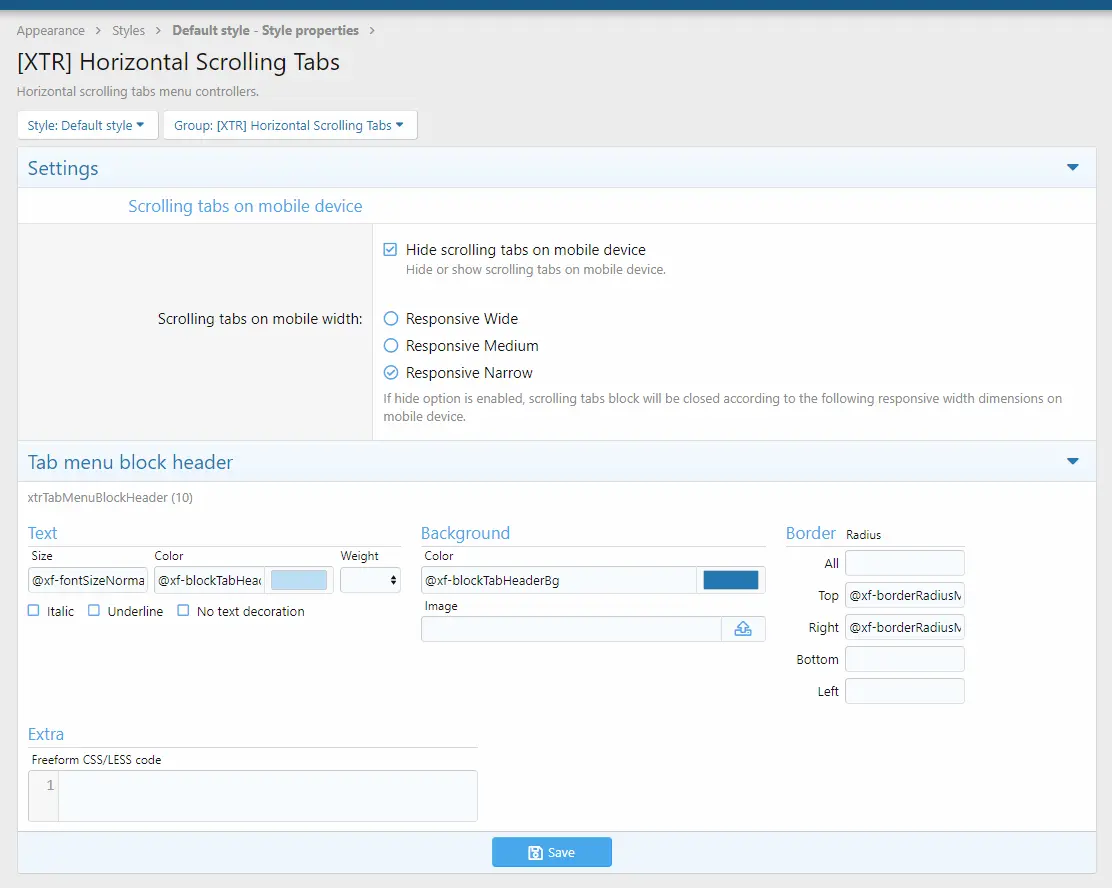1112x888 pixels.
Task: Check No text decoration option
Action: [x=183, y=611]
